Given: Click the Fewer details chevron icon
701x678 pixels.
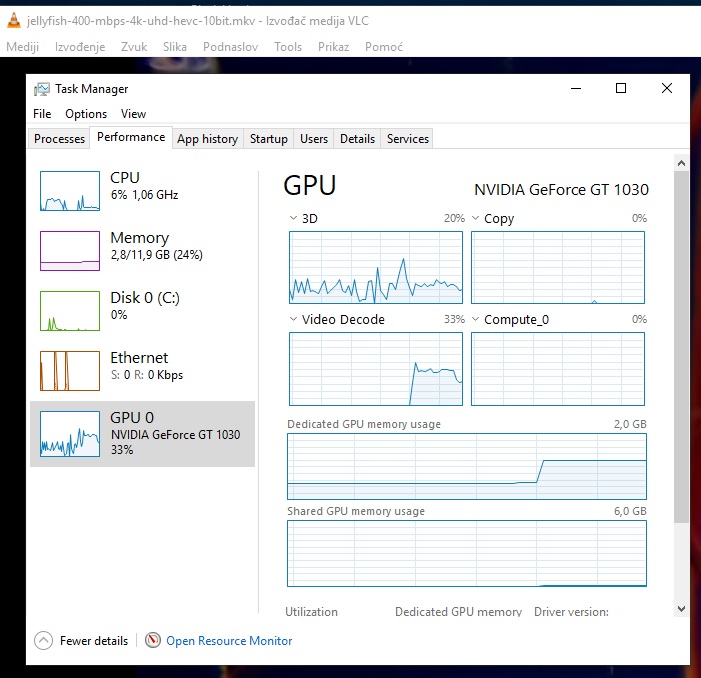Looking at the screenshot, I should click(x=43, y=641).
